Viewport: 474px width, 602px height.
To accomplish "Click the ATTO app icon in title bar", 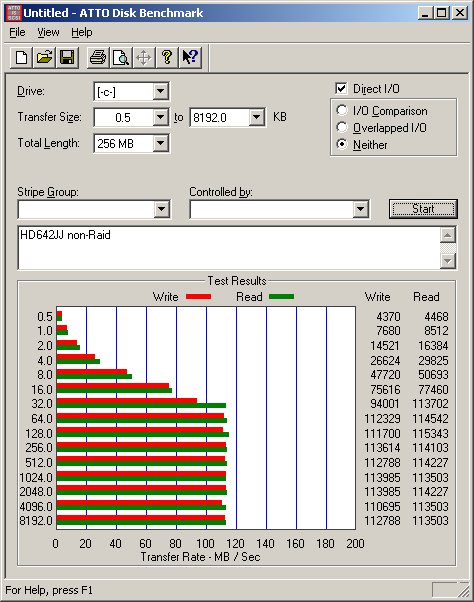I will [14, 13].
